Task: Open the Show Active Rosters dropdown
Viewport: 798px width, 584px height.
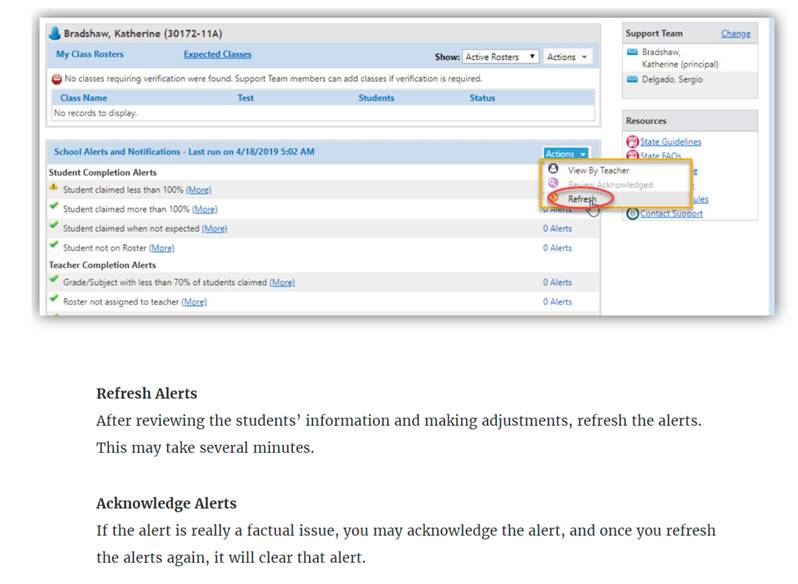Action: [x=500, y=57]
